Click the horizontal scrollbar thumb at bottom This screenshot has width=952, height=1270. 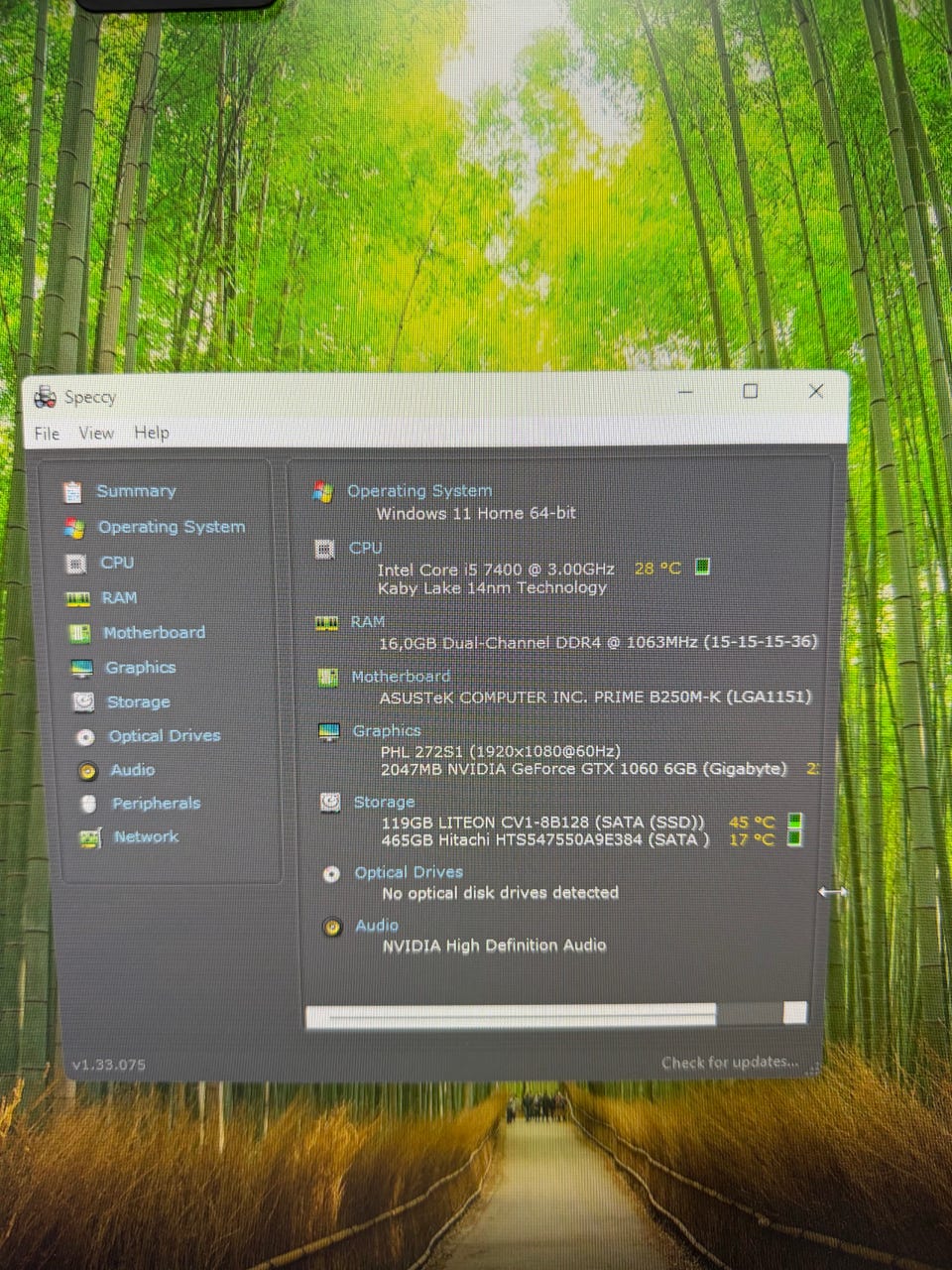coord(511,1015)
